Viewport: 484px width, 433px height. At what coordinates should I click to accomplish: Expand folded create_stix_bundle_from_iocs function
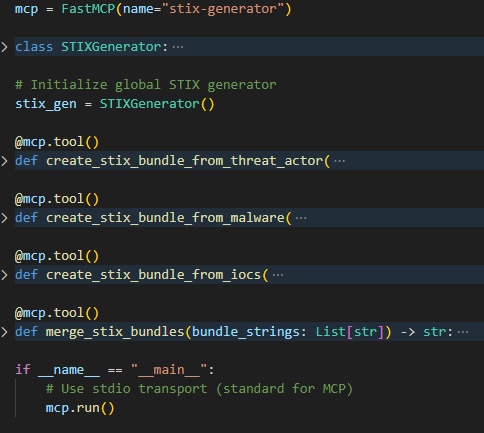[4, 275]
